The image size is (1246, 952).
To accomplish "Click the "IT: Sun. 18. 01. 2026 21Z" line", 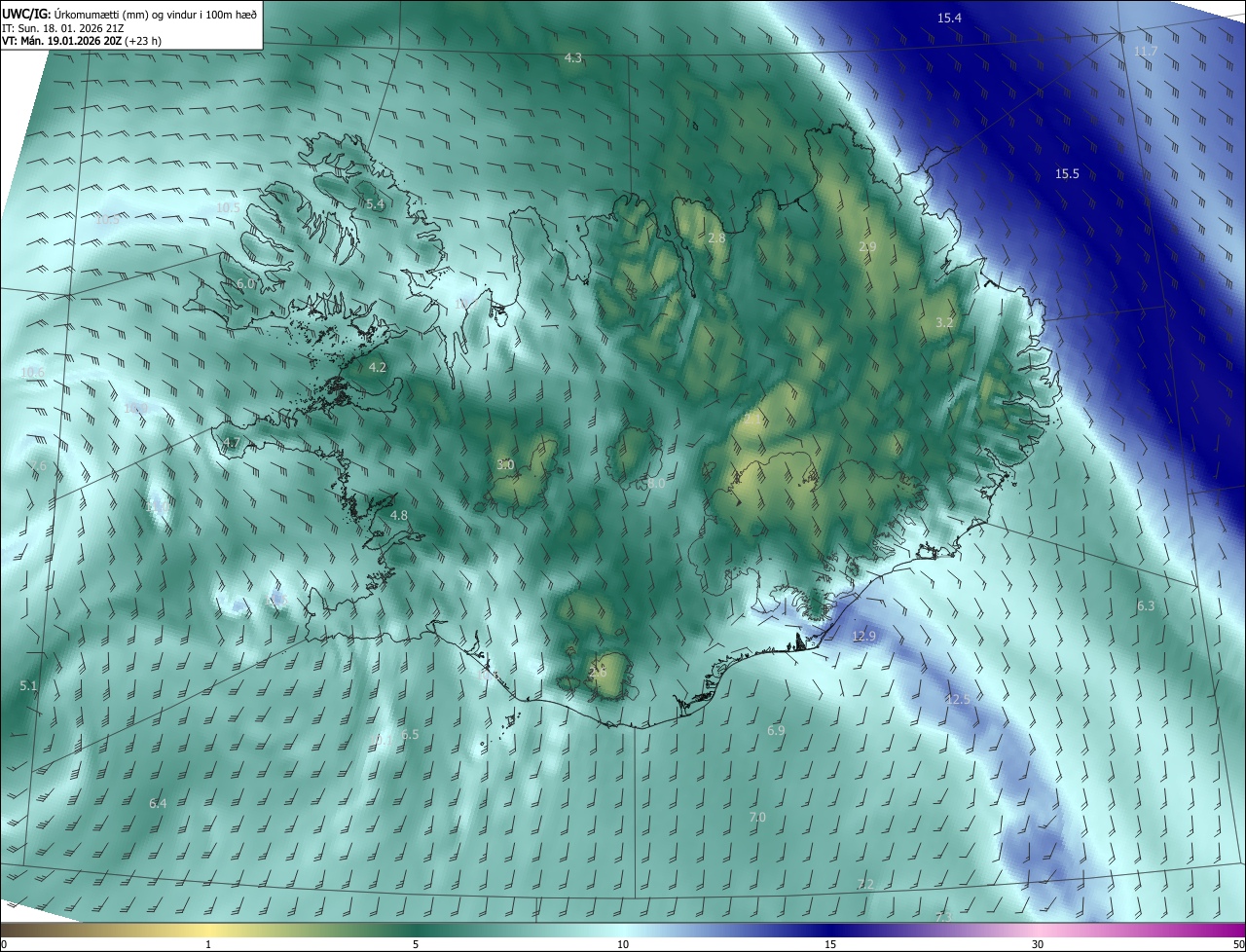I will (x=62, y=27).
